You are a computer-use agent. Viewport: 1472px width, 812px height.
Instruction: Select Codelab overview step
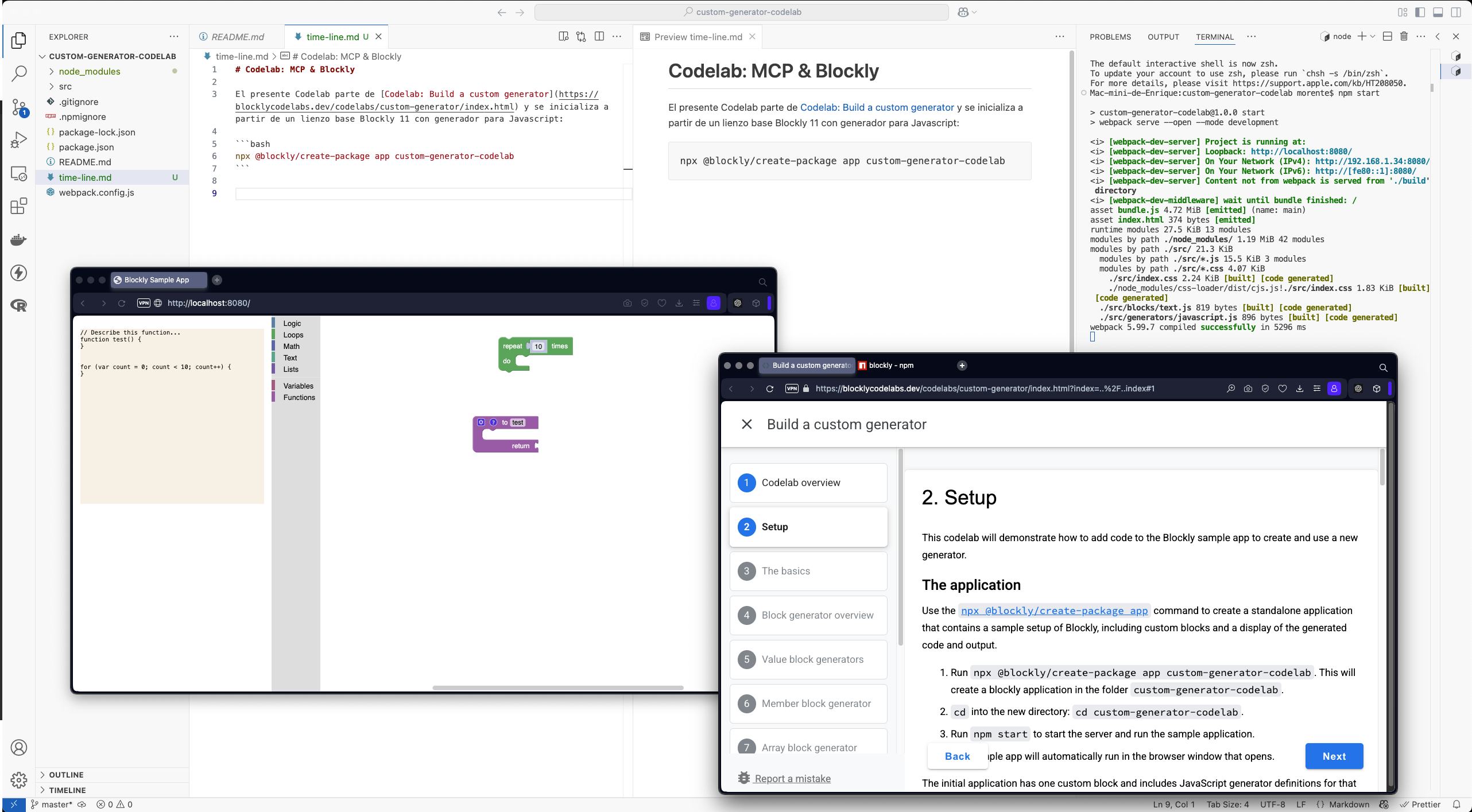click(808, 483)
